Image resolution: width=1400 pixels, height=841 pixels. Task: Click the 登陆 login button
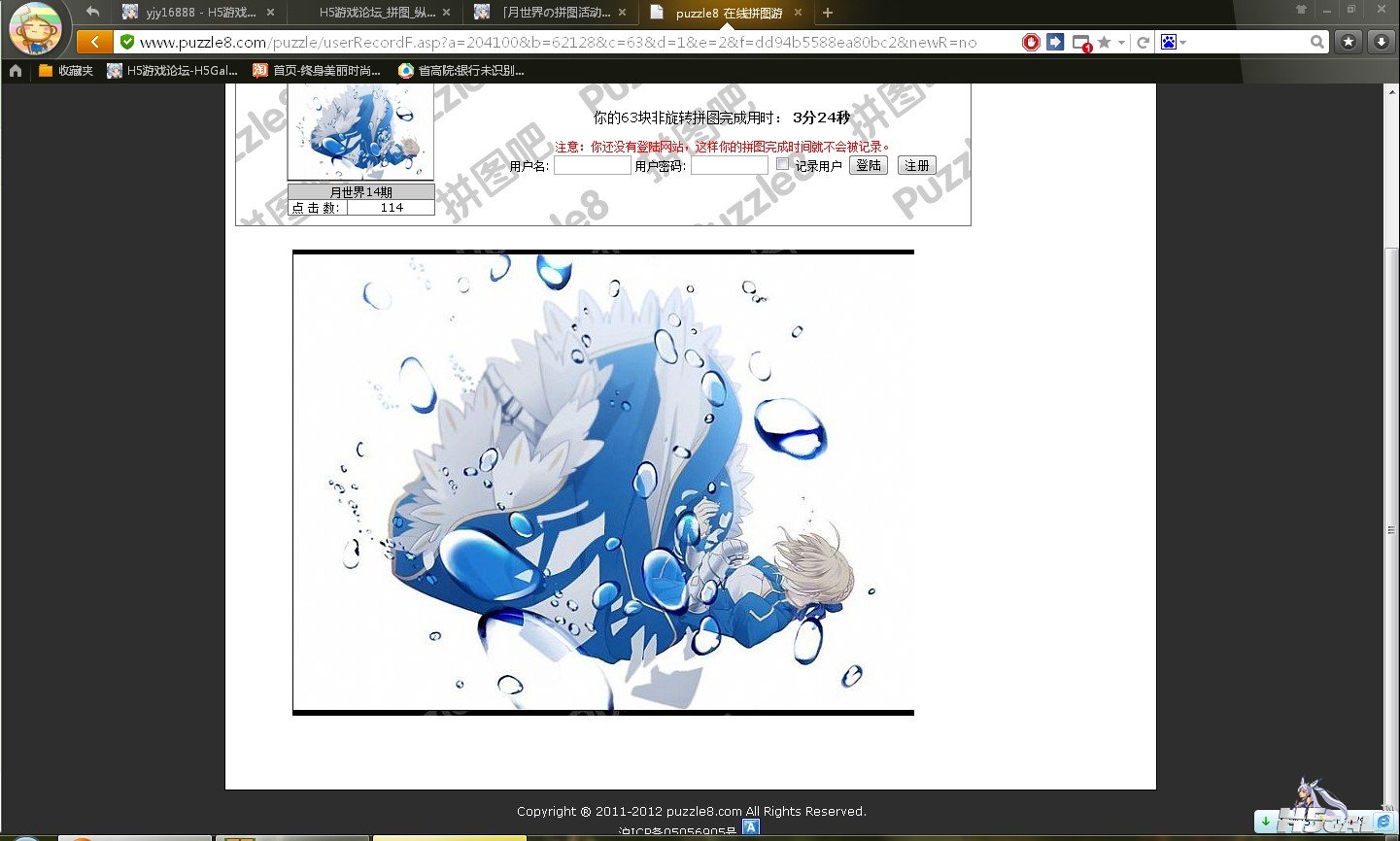coord(868,165)
